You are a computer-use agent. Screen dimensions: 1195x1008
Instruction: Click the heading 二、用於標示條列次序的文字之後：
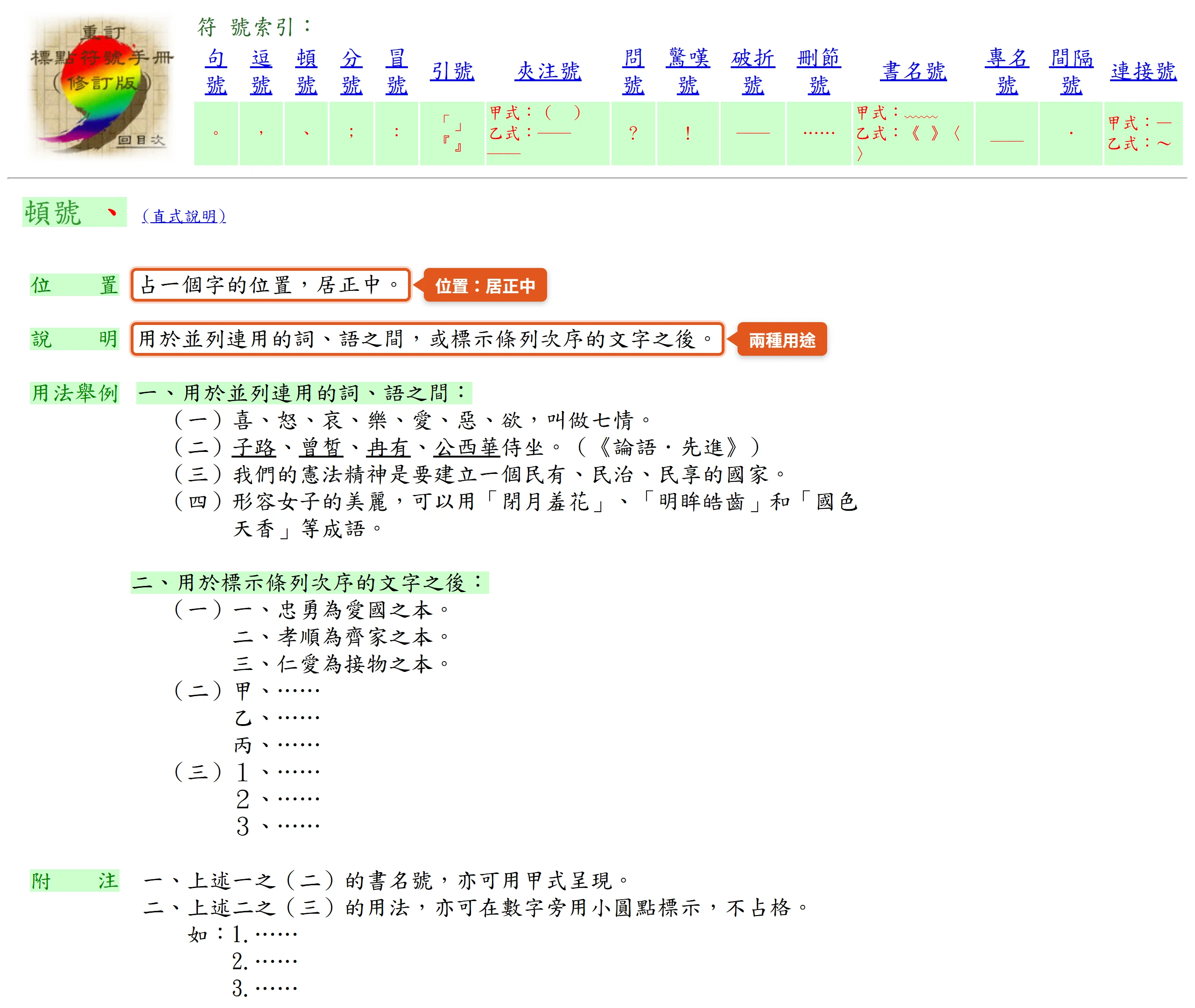click(309, 583)
